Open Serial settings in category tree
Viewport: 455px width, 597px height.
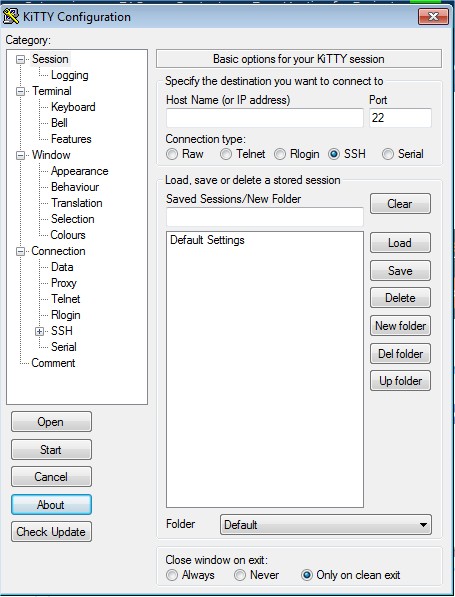click(x=64, y=347)
